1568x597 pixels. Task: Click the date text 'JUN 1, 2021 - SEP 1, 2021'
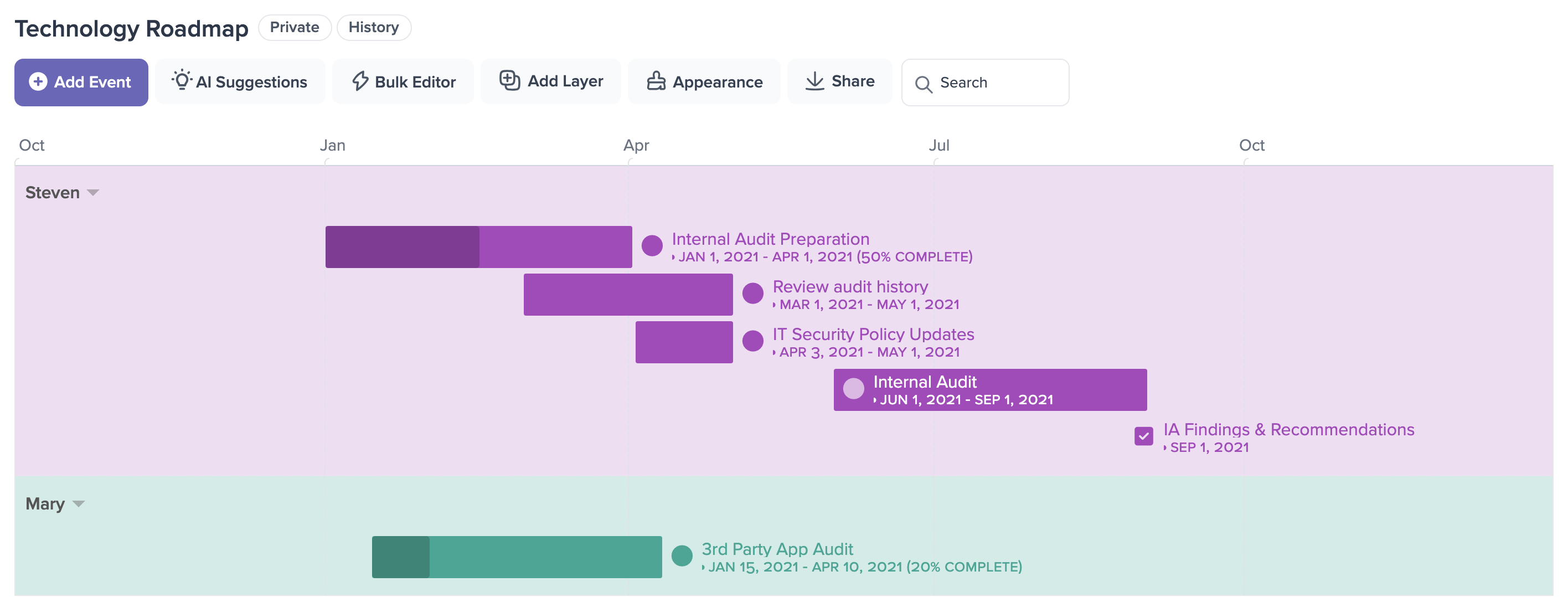[967, 400]
